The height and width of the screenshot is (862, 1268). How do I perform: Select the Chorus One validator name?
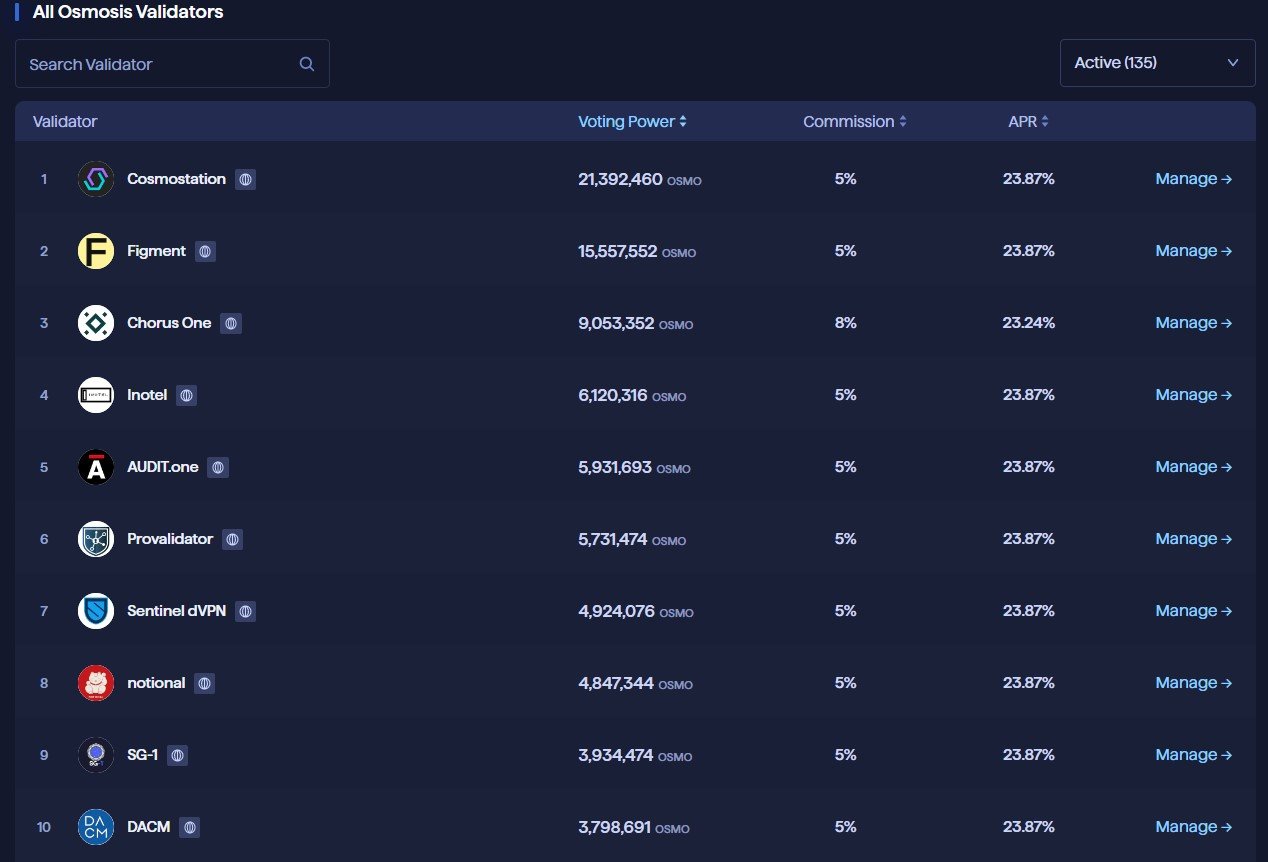coord(169,323)
